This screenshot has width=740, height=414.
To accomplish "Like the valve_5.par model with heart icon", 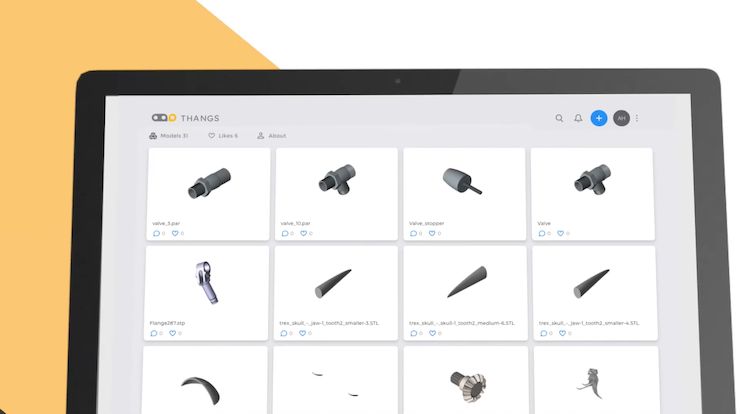I will point(174,233).
